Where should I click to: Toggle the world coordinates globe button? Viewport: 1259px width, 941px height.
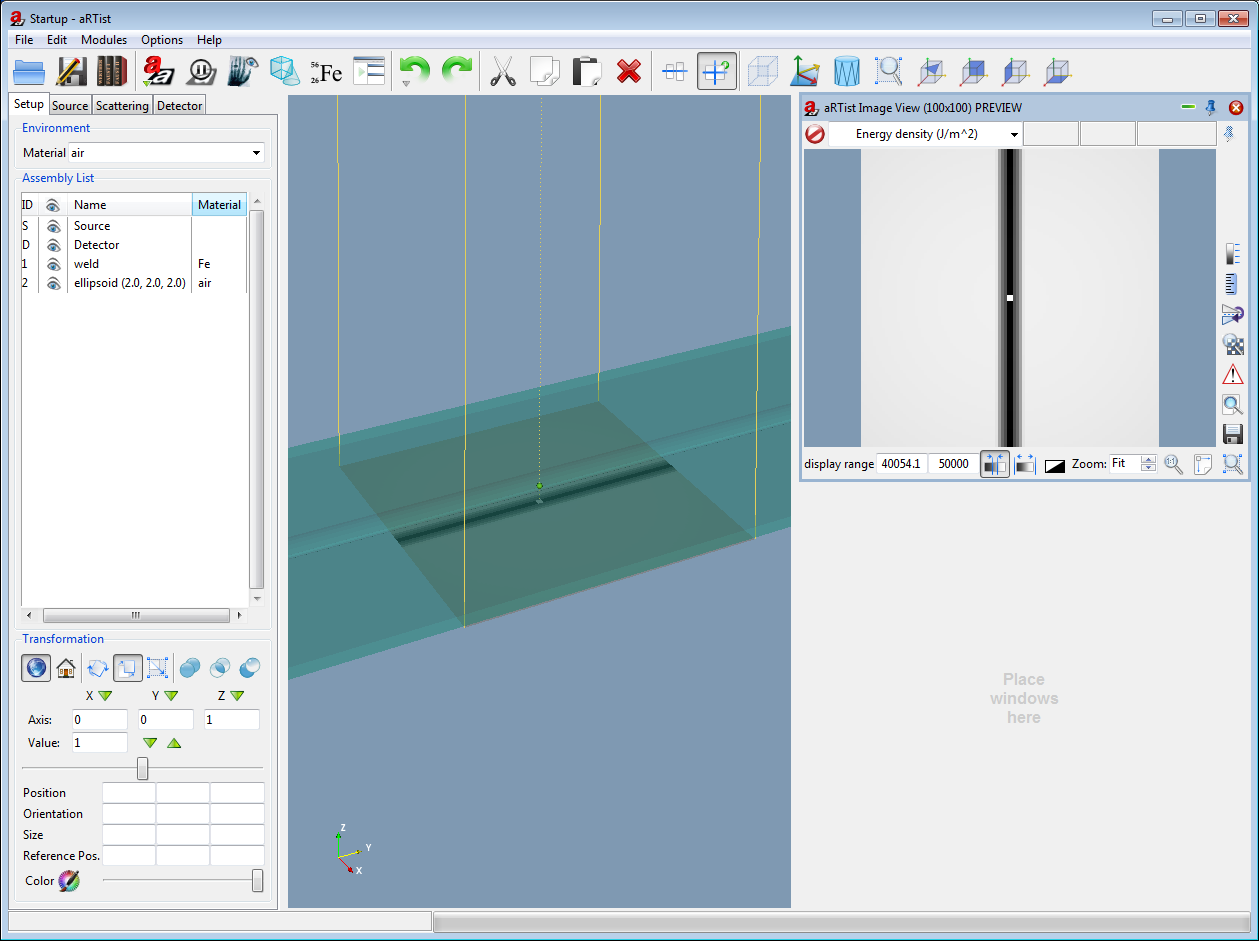pyautogui.click(x=37, y=667)
